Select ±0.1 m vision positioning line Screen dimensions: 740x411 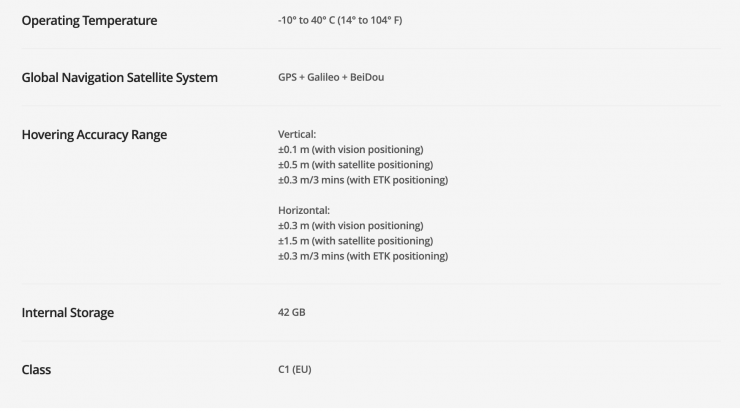[x=350, y=150]
